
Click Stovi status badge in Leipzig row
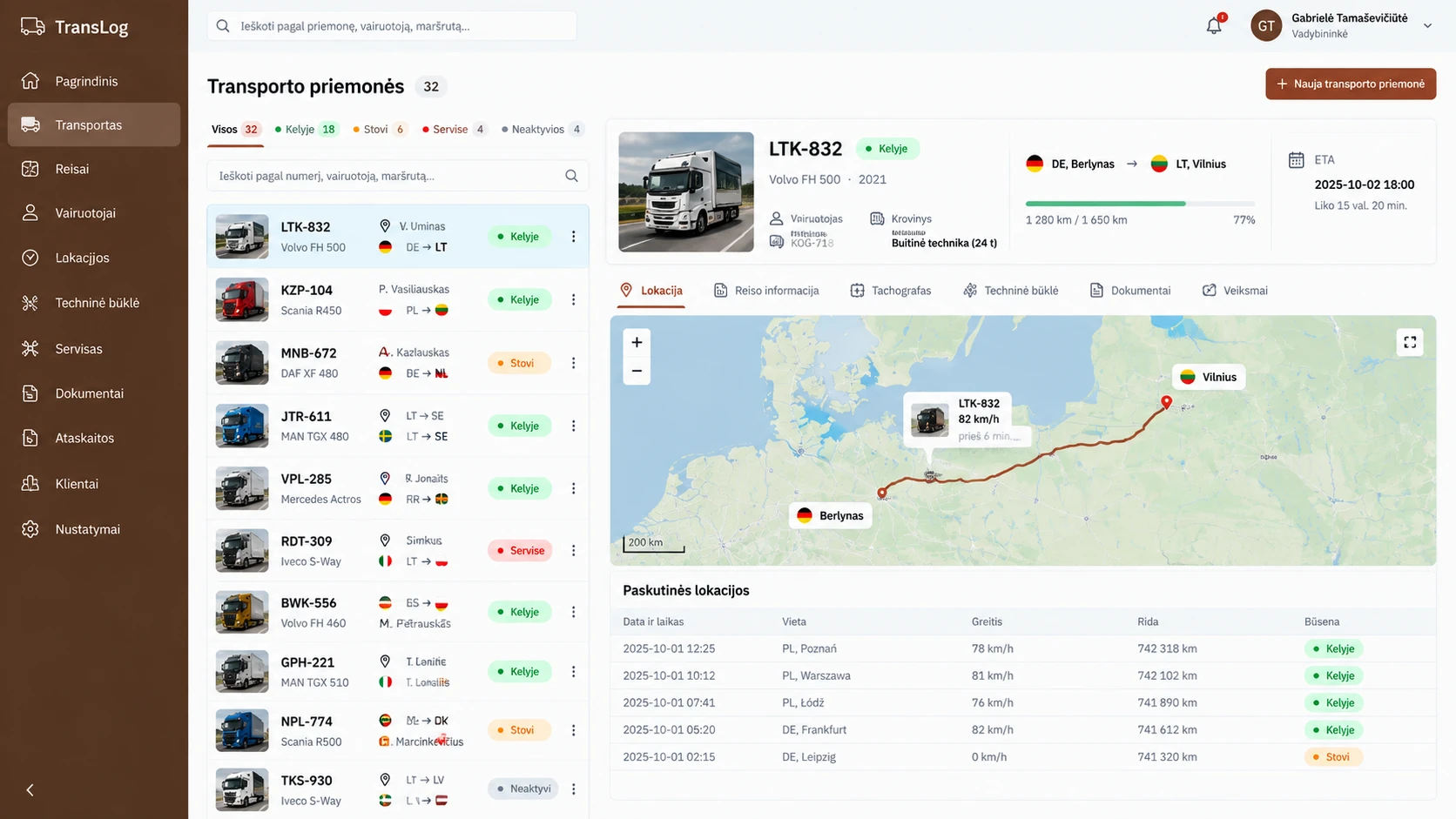coord(1331,757)
